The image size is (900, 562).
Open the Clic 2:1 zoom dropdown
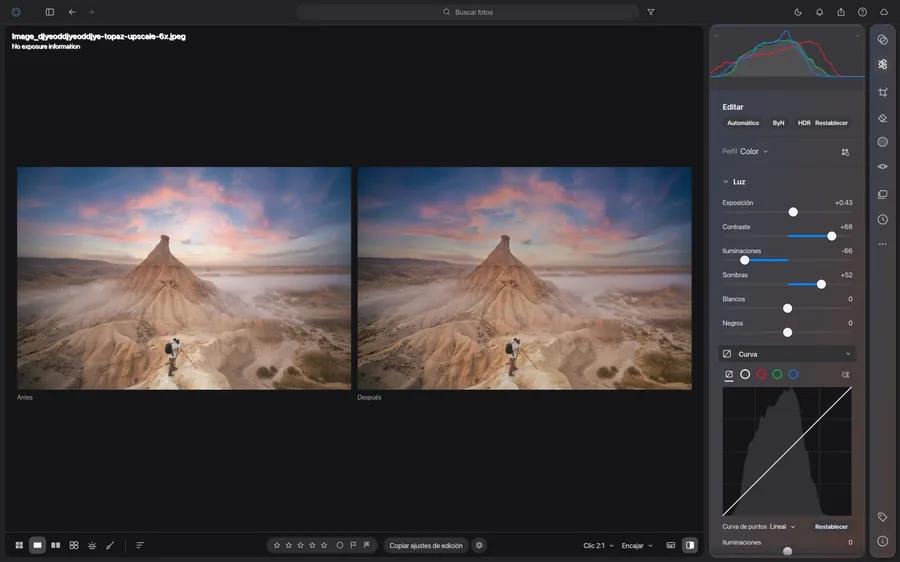598,545
